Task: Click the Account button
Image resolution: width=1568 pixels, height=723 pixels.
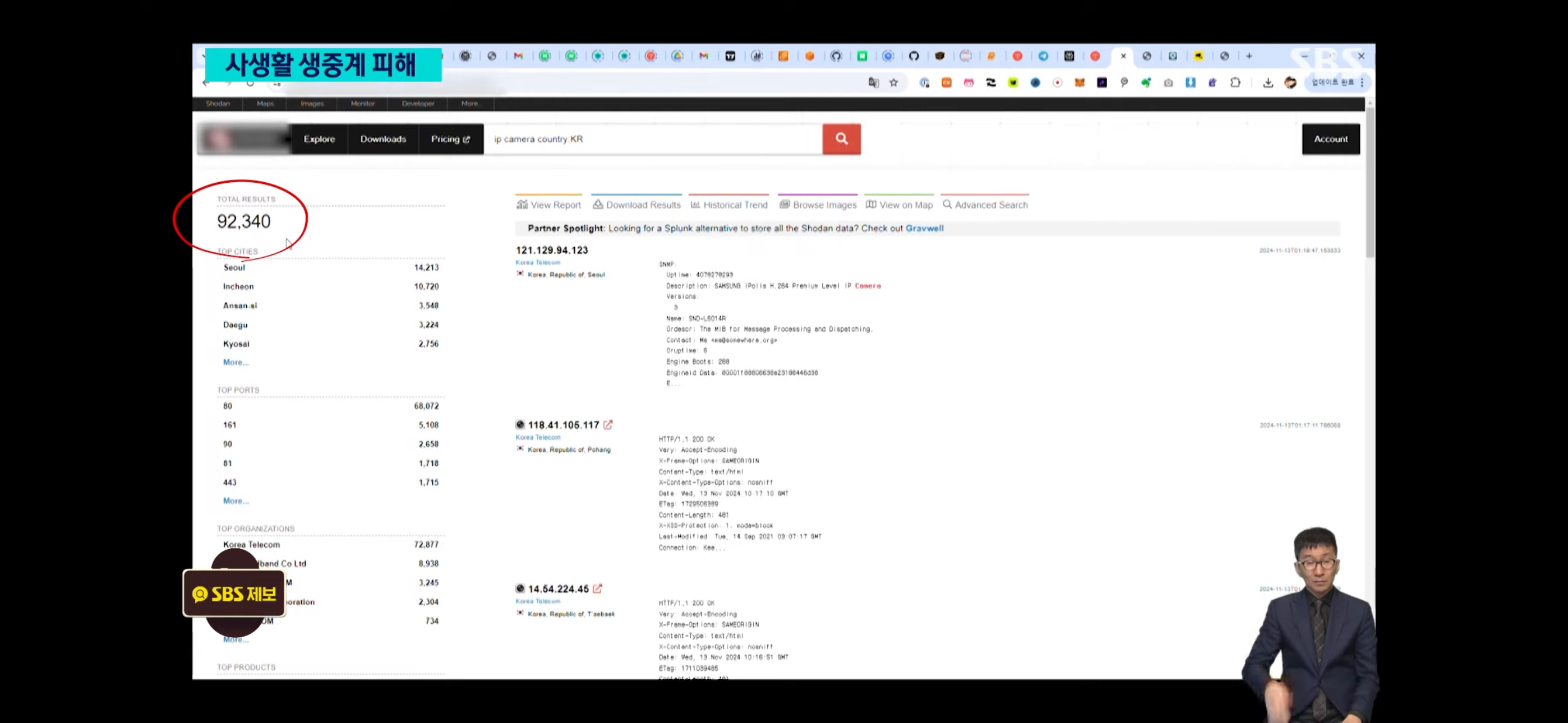Action: tap(1331, 139)
